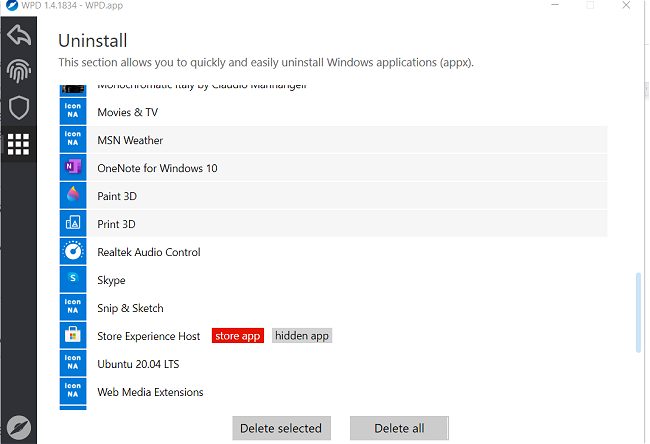The height and width of the screenshot is (444, 650).
Task: Open the Blocker shield section in sidebar
Action: click(x=19, y=107)
